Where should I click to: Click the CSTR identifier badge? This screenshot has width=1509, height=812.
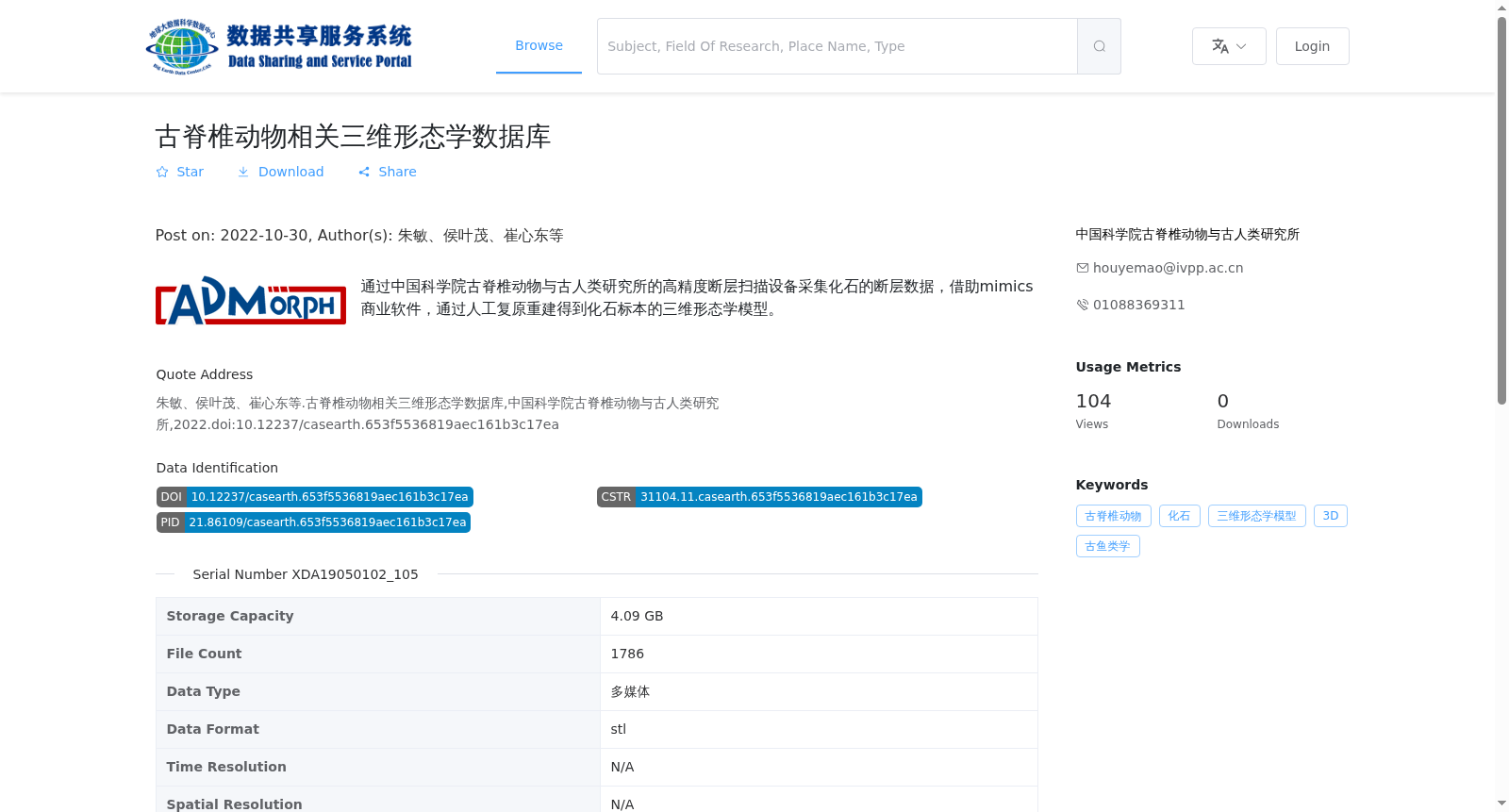coord(759,497)
